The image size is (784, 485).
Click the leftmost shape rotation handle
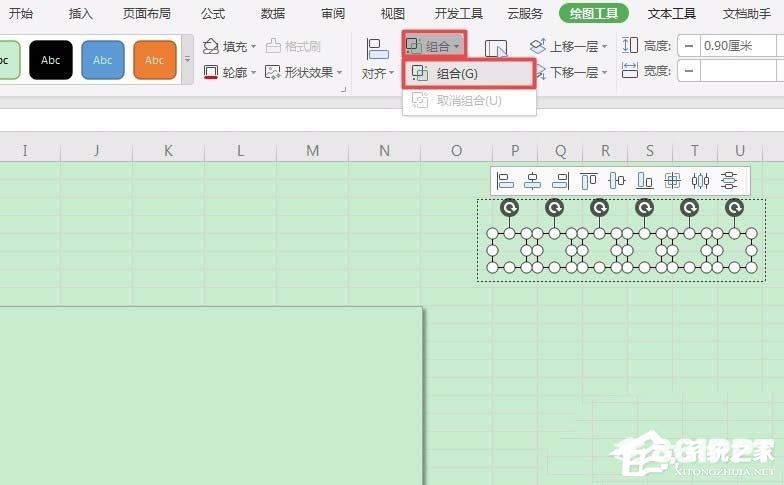click(x=510, y=207)
